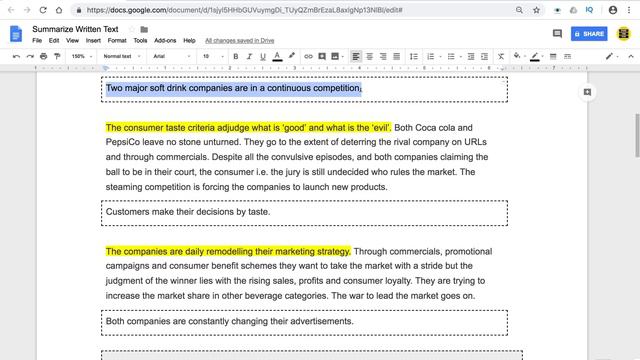
Task: Apply a bulleted list
Action: pos(451,56)
